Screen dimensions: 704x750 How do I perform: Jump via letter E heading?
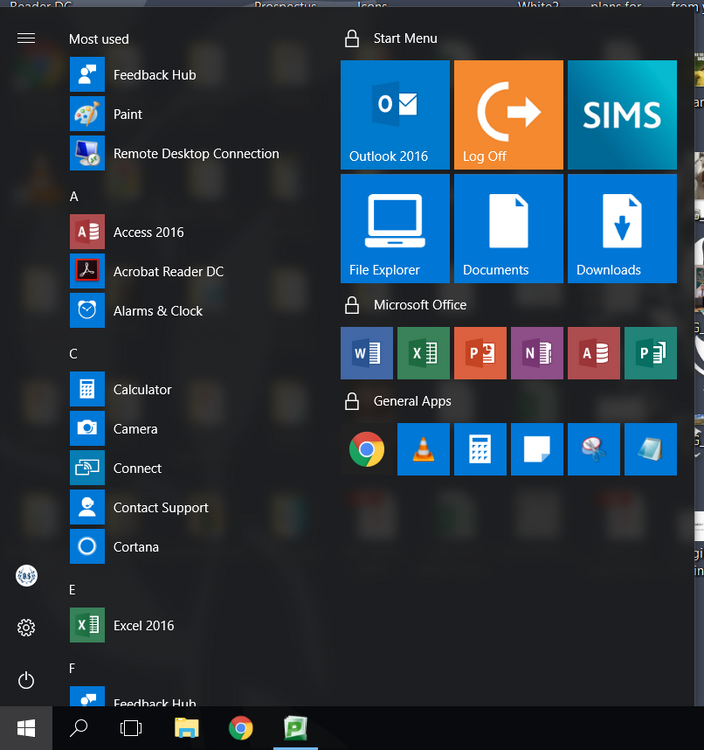point(72,590)
